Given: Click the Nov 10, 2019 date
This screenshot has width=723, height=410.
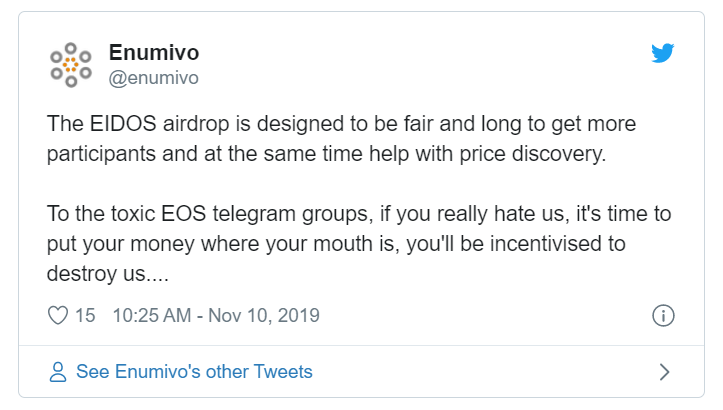Looking at the screenshot, I should coord(265,316).
